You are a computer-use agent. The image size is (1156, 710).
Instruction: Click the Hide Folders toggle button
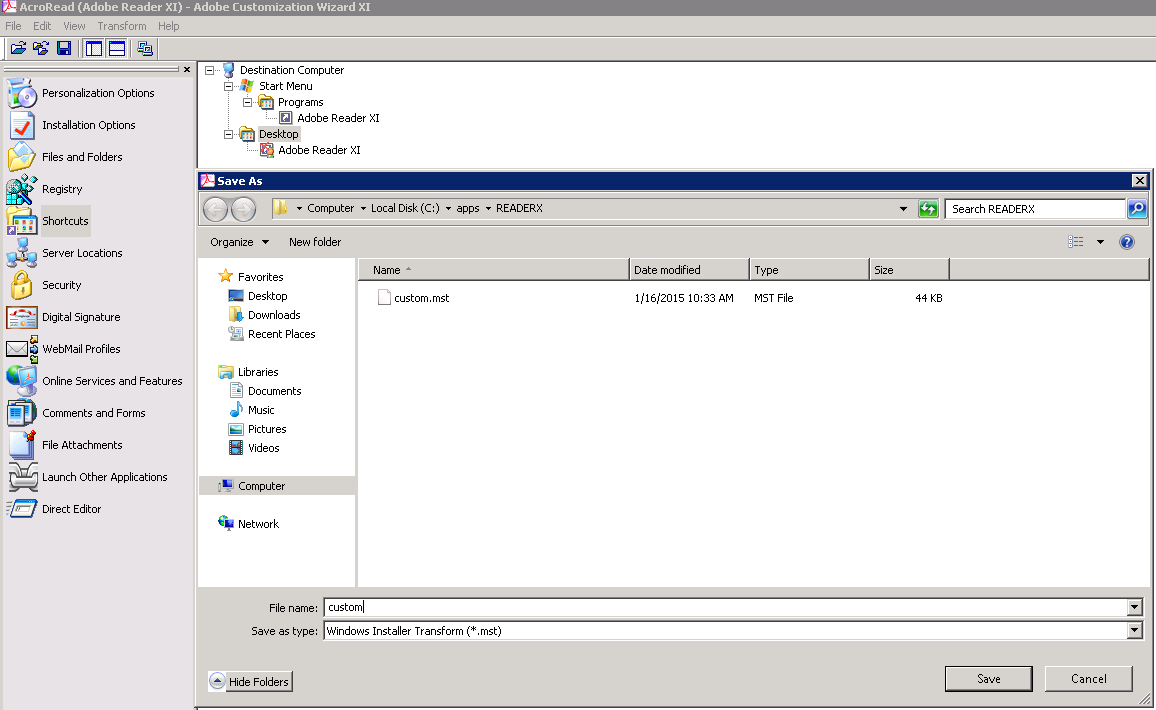250,682
